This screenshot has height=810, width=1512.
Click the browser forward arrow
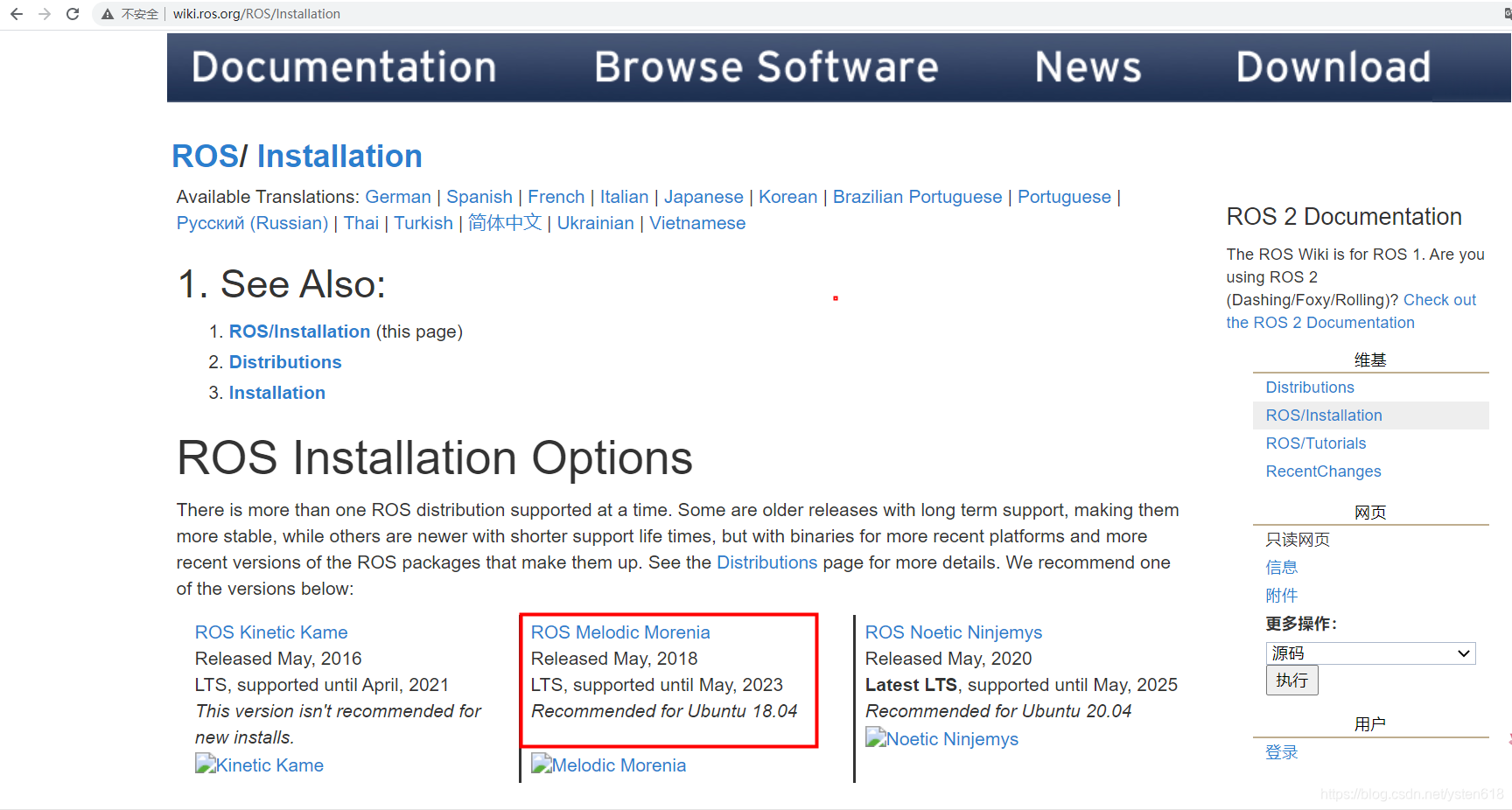[45, 13]
